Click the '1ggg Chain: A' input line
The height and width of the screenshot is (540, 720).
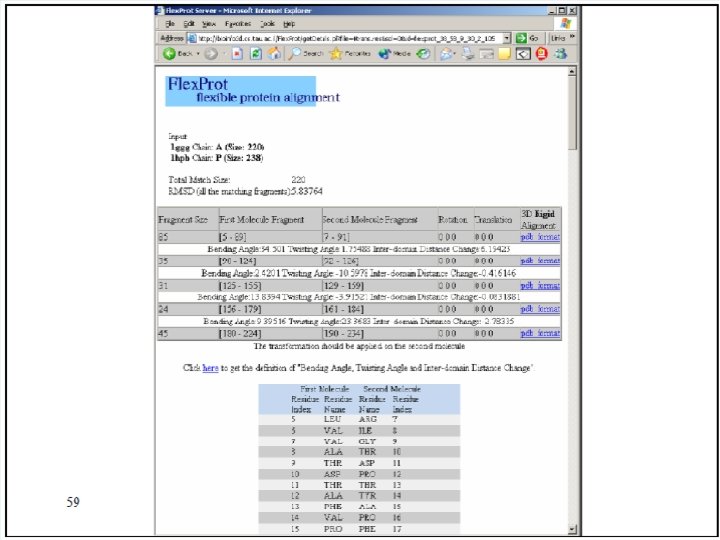coord(217,147)
